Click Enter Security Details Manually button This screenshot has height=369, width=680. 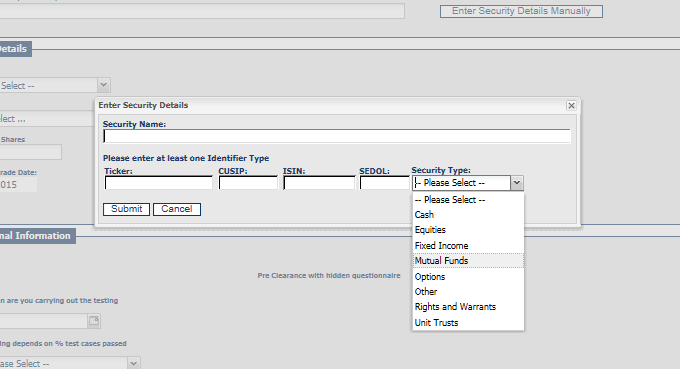[x=521, y=11]
